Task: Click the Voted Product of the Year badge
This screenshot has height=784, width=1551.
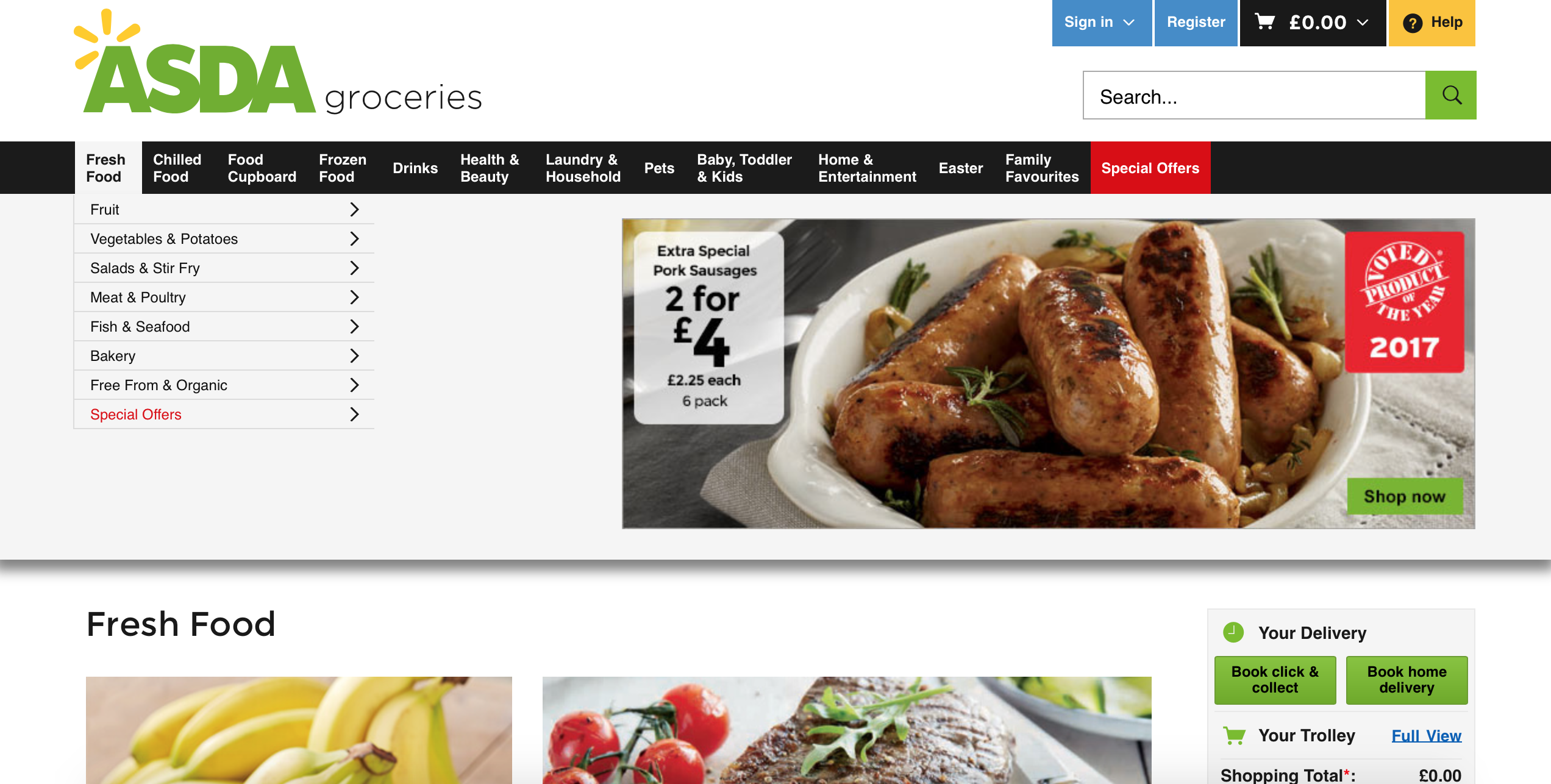Action: pyautogui.click(x=1405, y=302)
